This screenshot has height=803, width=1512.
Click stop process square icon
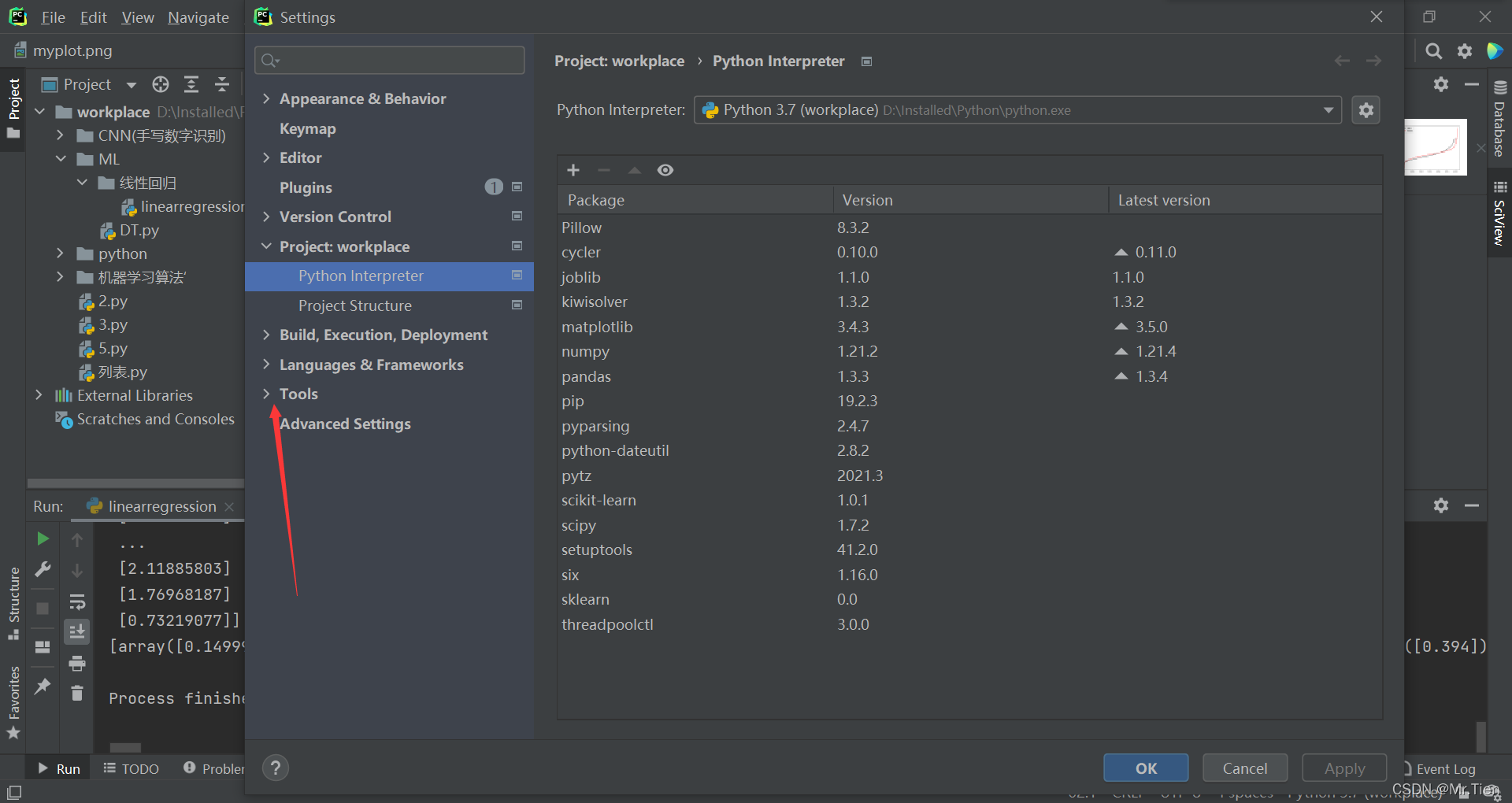coord(43,609)
